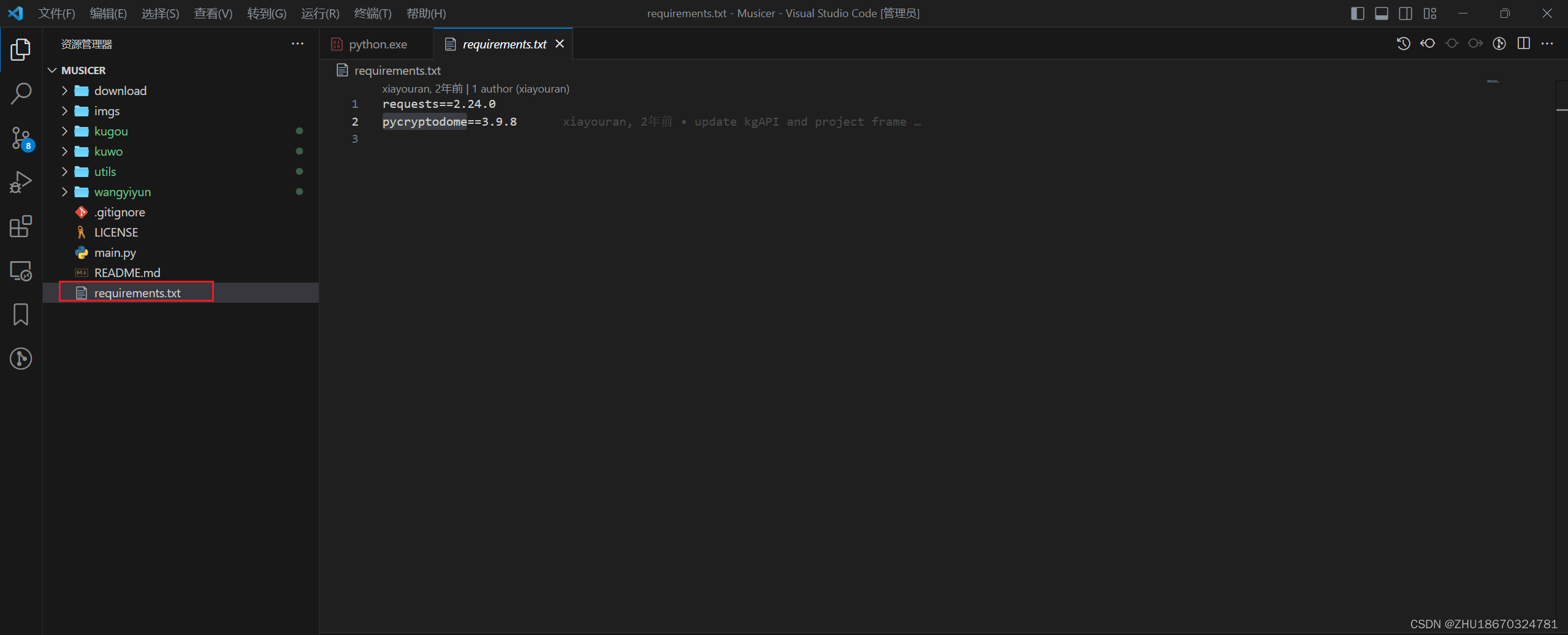Viewport: 1568px width, 635px height.
Task: Open .gitignore file in explorer
Action: tap(181, 212)
